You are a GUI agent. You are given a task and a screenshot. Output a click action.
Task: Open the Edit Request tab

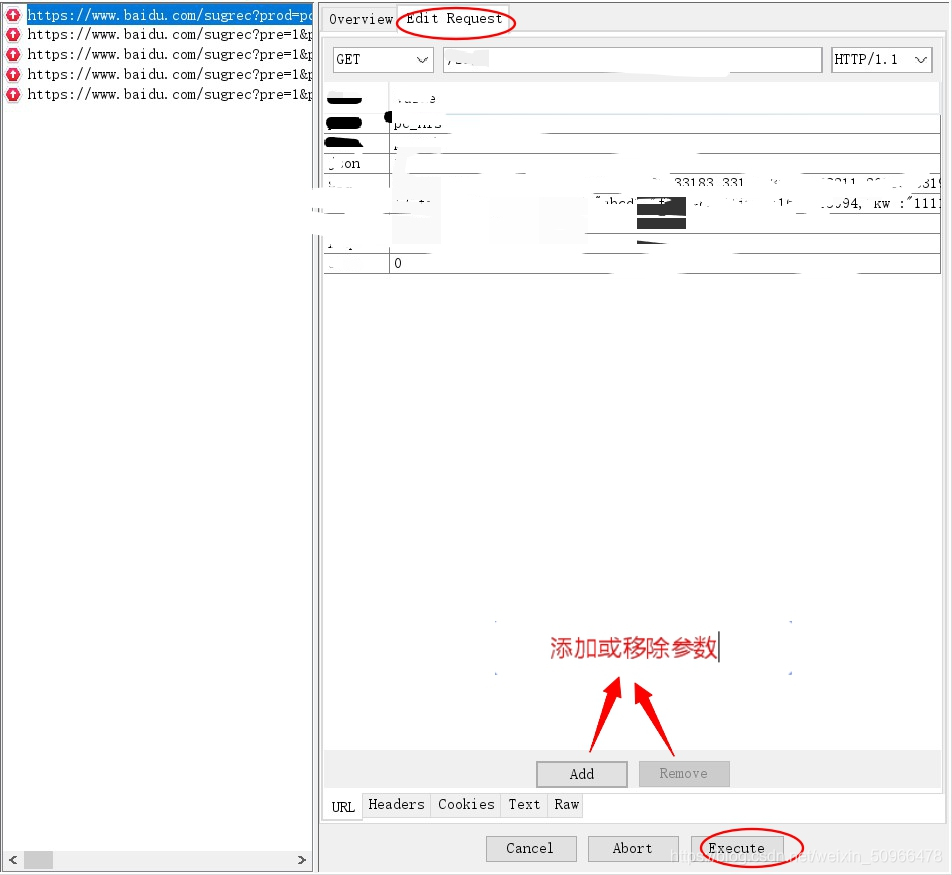coord(454,18)
